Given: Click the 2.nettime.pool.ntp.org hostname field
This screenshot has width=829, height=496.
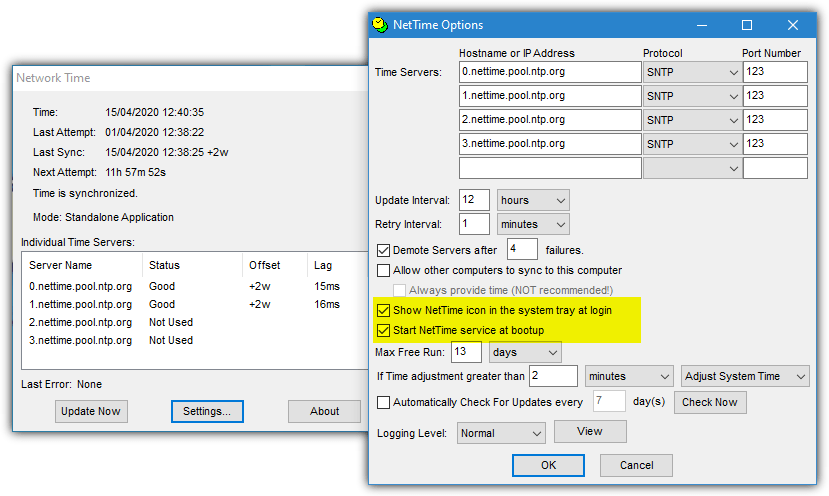Looking at the screenshot, I should click(x=550, y=120).
